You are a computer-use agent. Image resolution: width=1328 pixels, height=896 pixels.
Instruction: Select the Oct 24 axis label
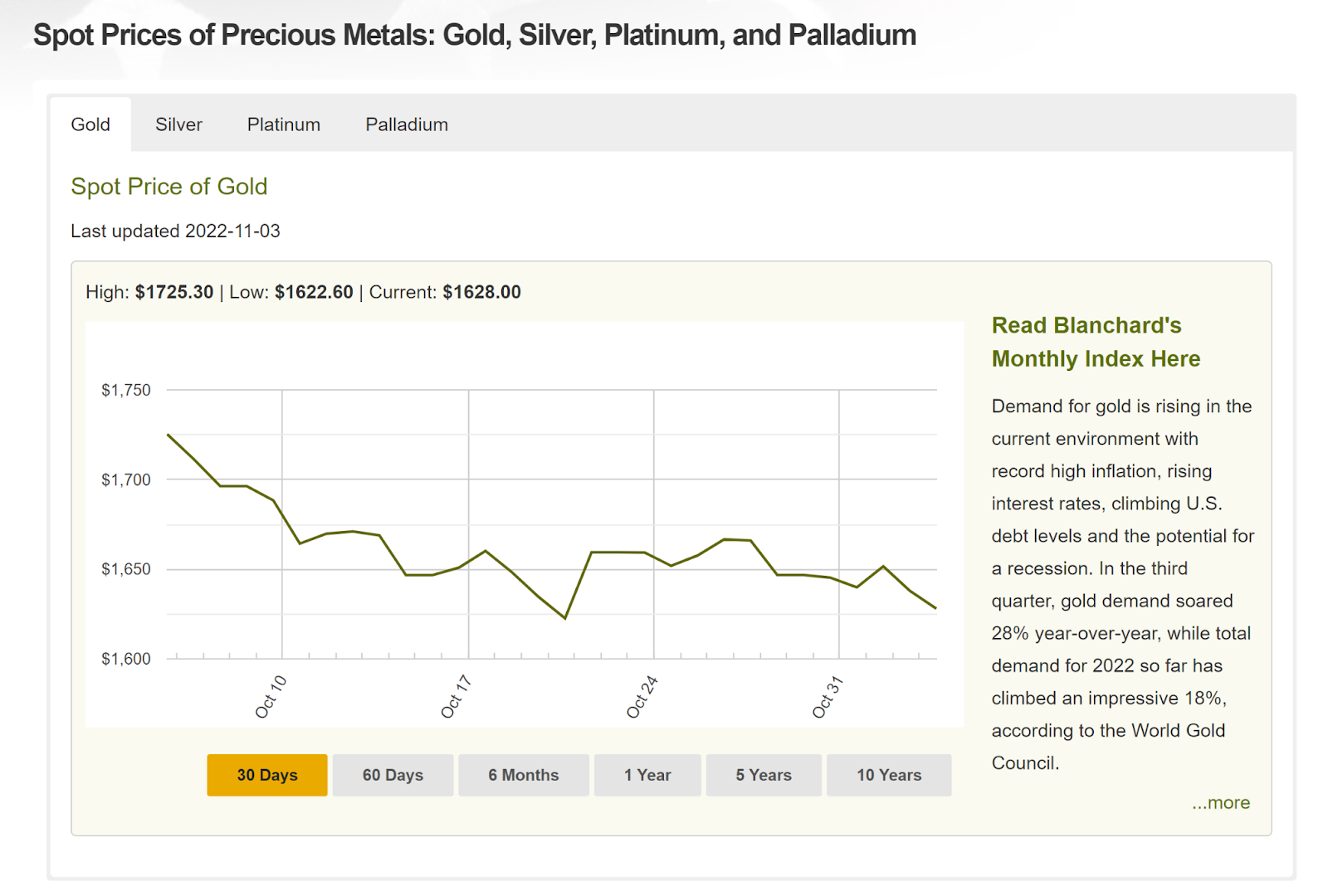[x=642, y=697]
